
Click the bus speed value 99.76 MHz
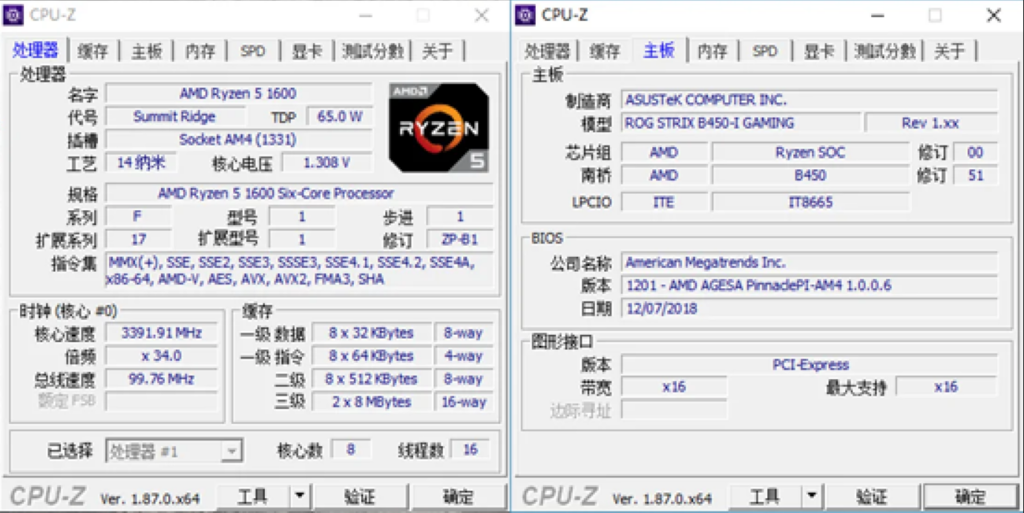pyautogui.click(x=161, y=379)
